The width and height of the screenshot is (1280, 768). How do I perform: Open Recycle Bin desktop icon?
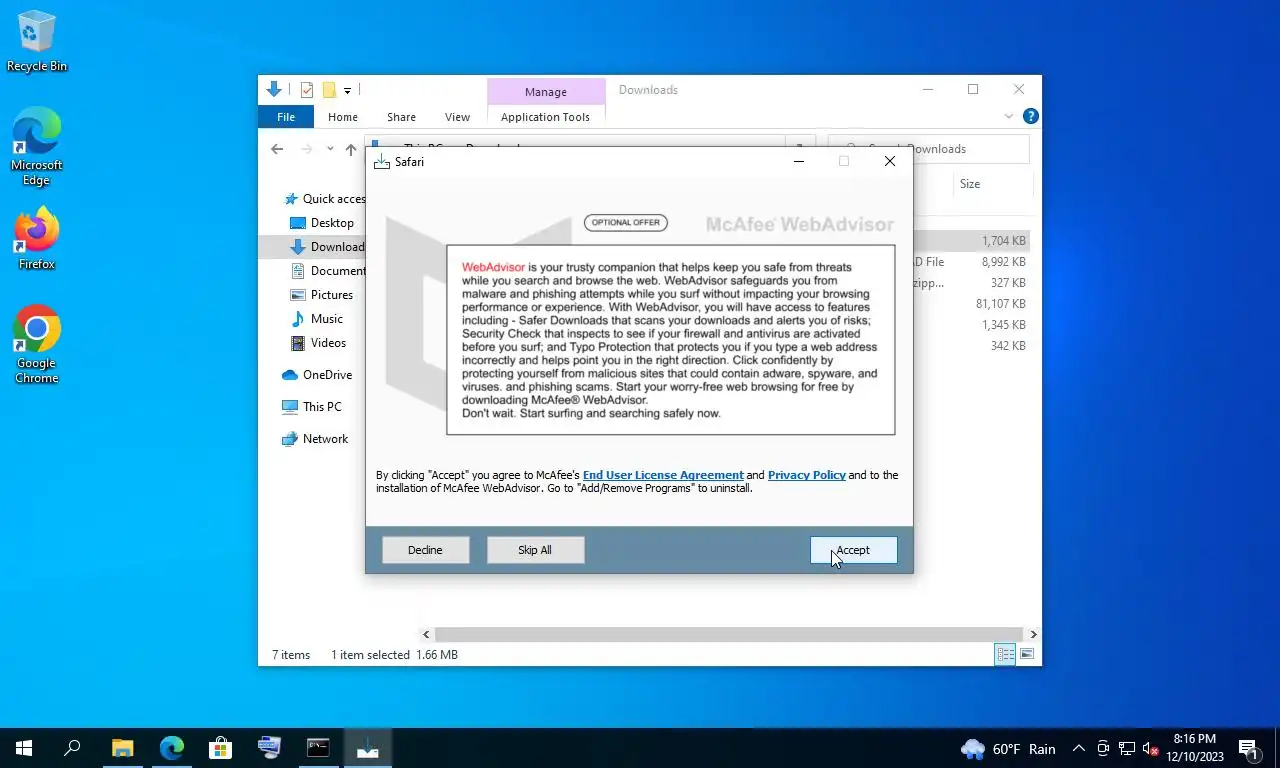[37, 43]
